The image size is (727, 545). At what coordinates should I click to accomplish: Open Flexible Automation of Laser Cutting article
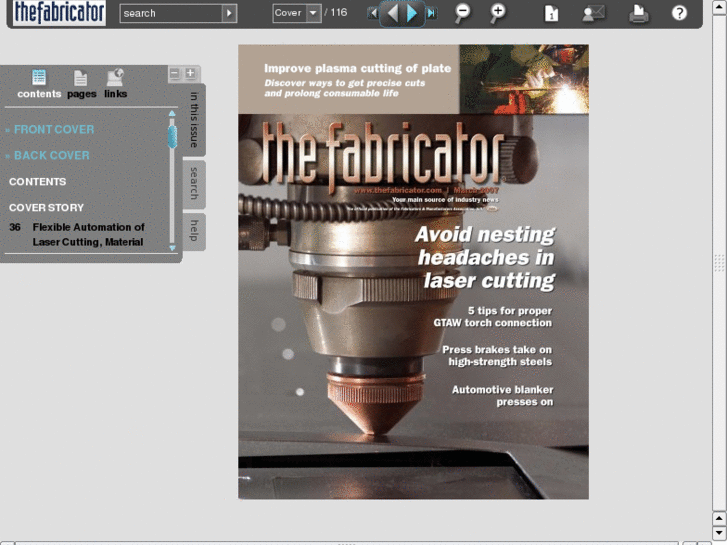(x=89, y=235)
